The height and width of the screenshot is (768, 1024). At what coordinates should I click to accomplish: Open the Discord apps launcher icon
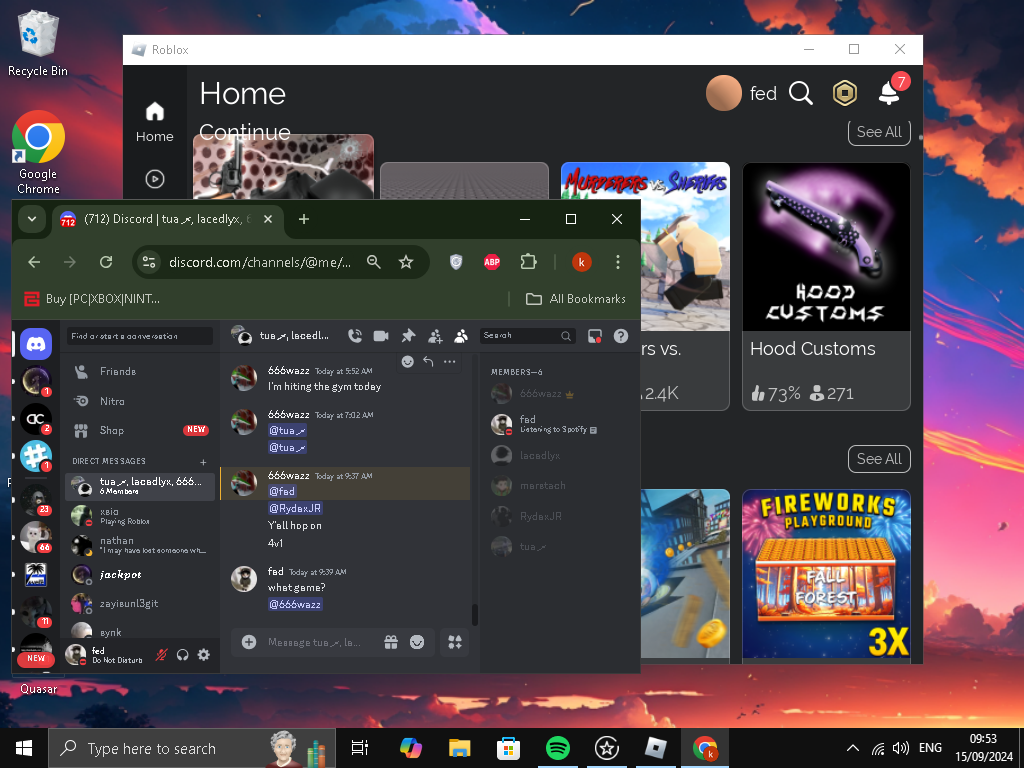coord(455,642)
